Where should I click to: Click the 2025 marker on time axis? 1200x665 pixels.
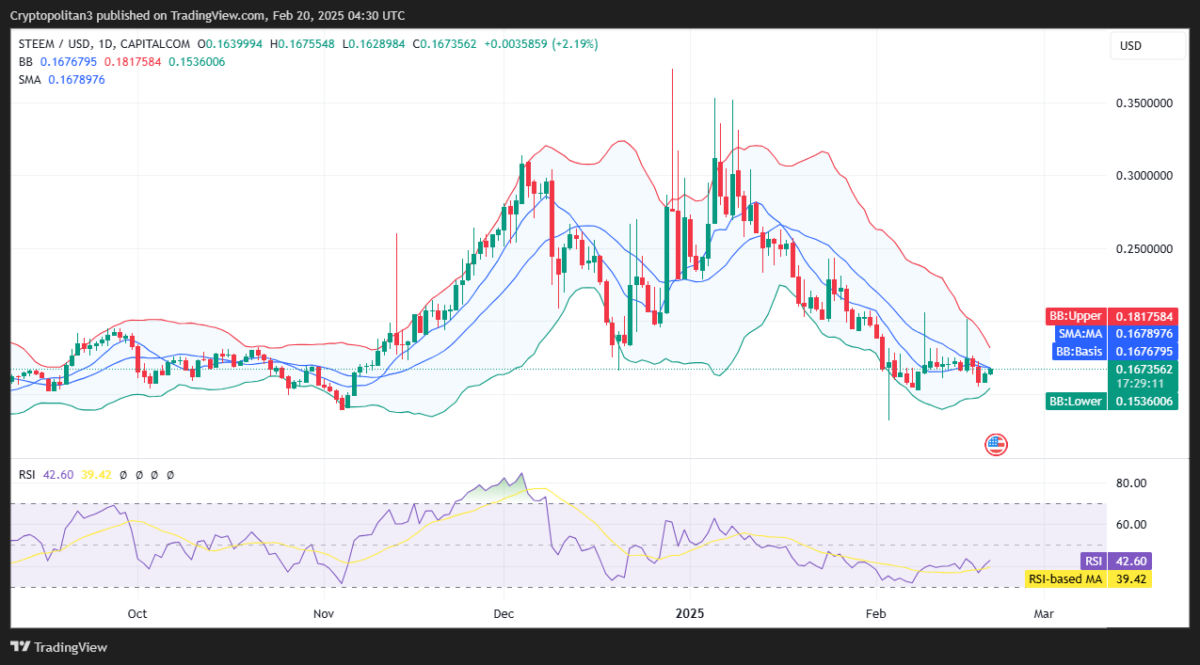(689, 612)
